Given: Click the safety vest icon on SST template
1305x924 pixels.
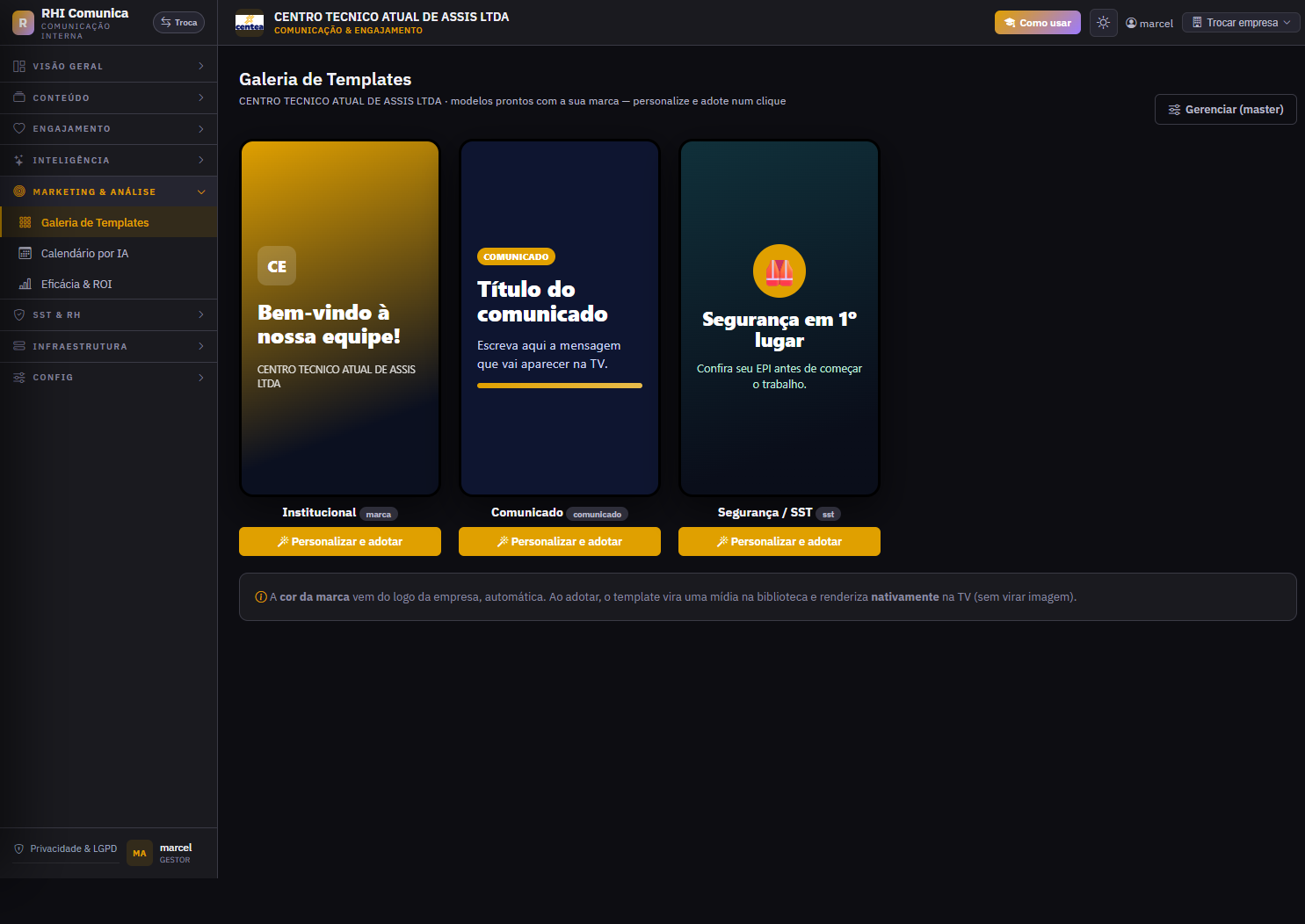Looking at the screenshot, I should 779,271.
